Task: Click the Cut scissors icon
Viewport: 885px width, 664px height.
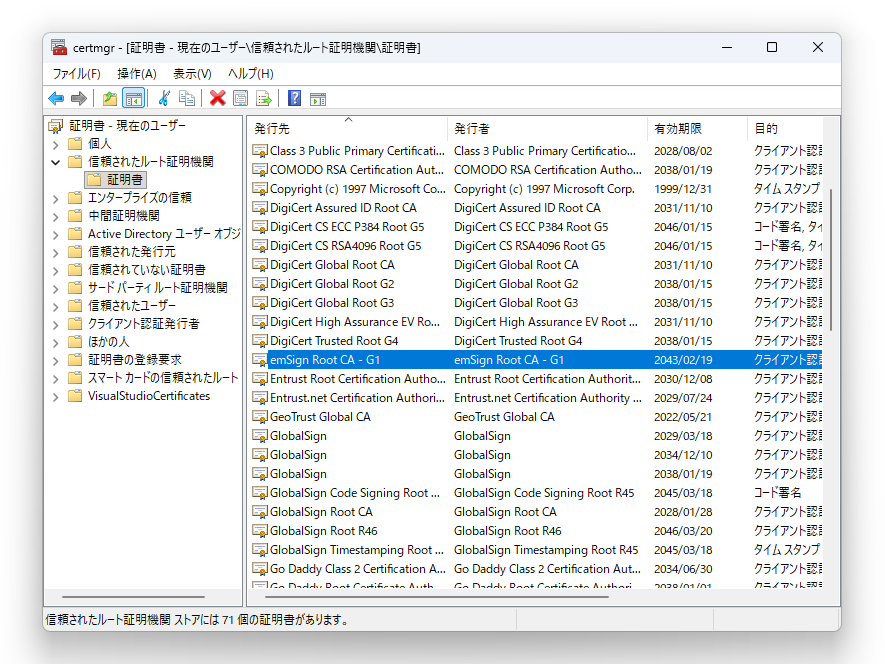Action: coord(164,99)
